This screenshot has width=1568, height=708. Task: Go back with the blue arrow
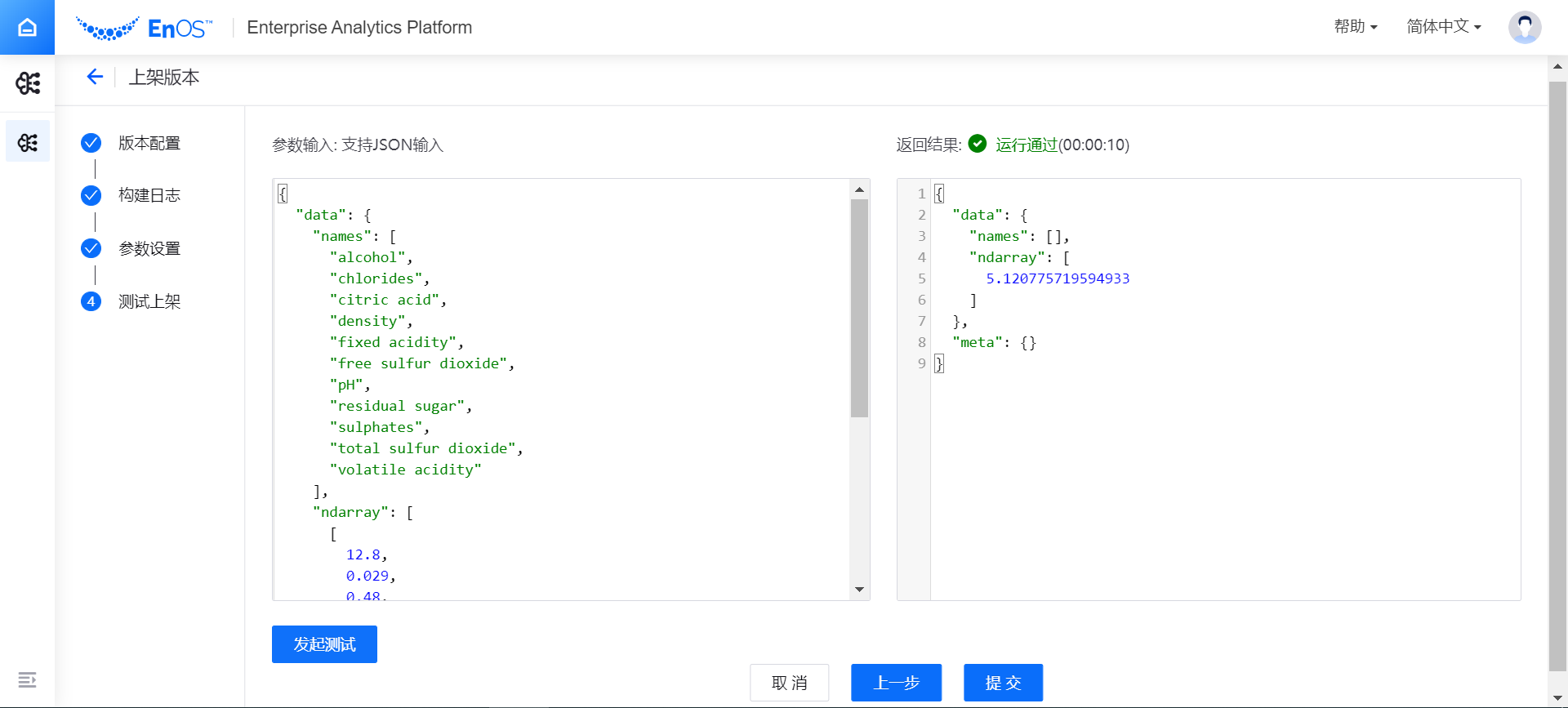pos(95,77)
